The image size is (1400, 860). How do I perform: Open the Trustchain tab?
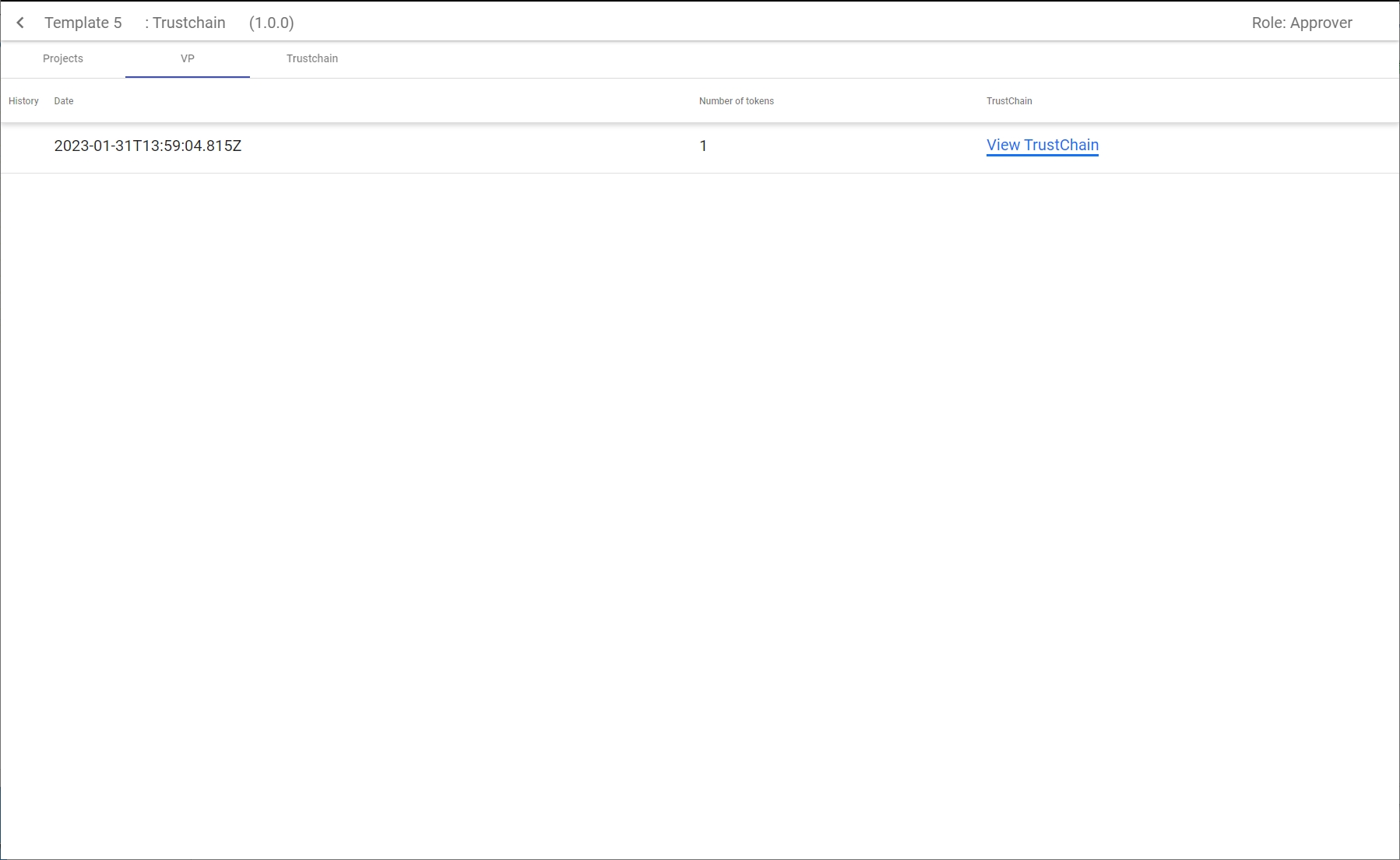(312, 58)
